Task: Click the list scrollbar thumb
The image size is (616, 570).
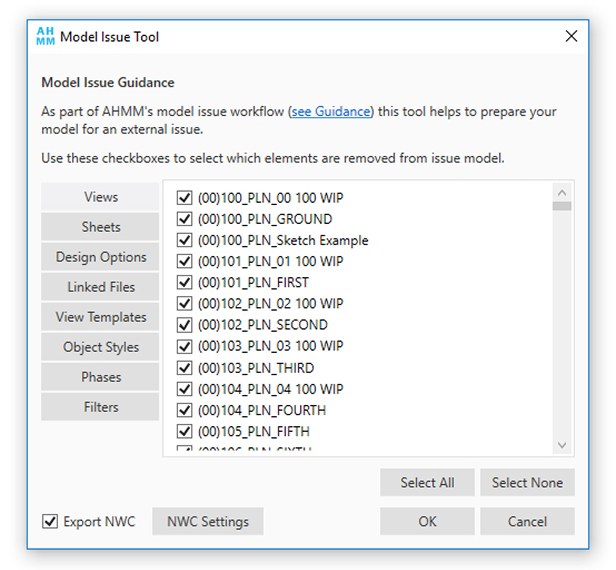Action: 562,206
